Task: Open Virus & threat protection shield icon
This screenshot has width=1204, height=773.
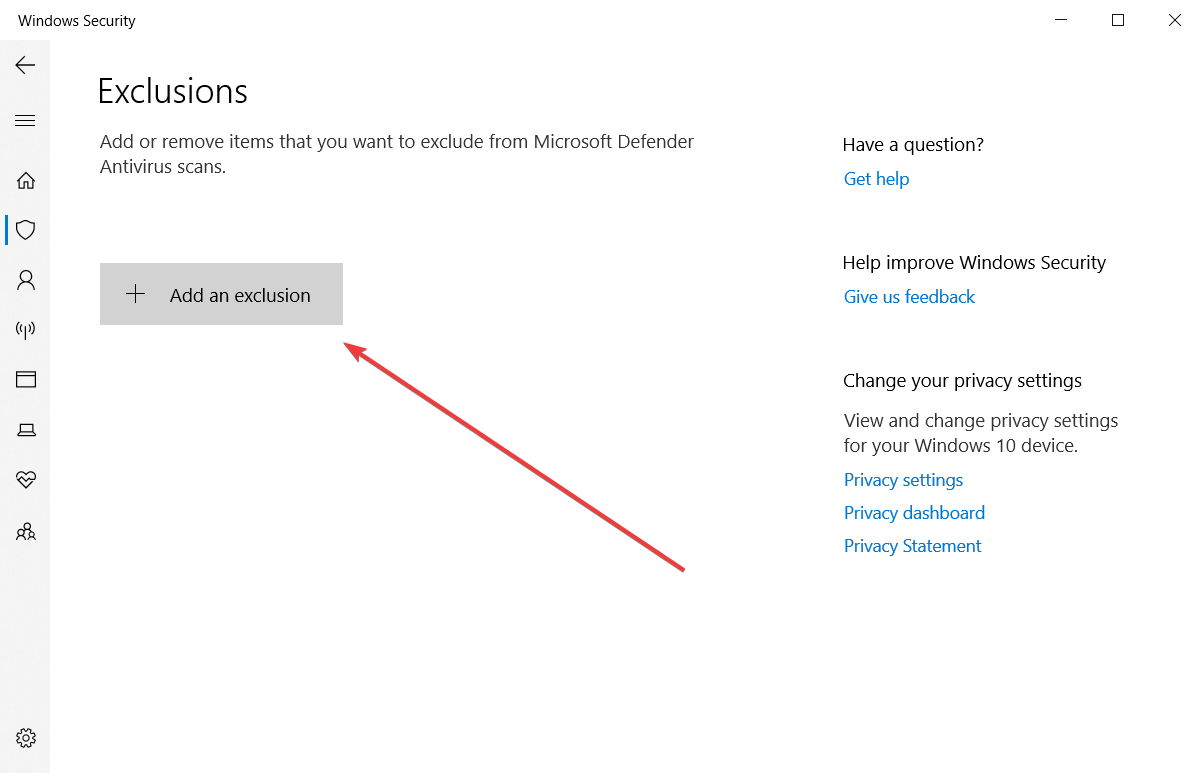Action: click(26, 230)
